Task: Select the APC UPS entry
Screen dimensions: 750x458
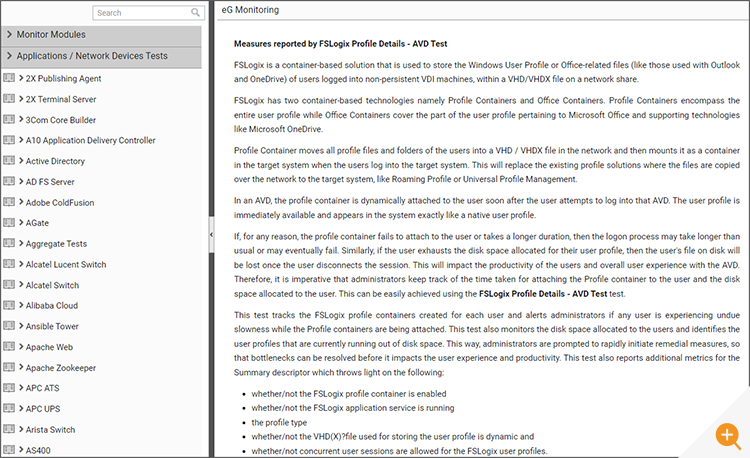Action: point(43,409)
